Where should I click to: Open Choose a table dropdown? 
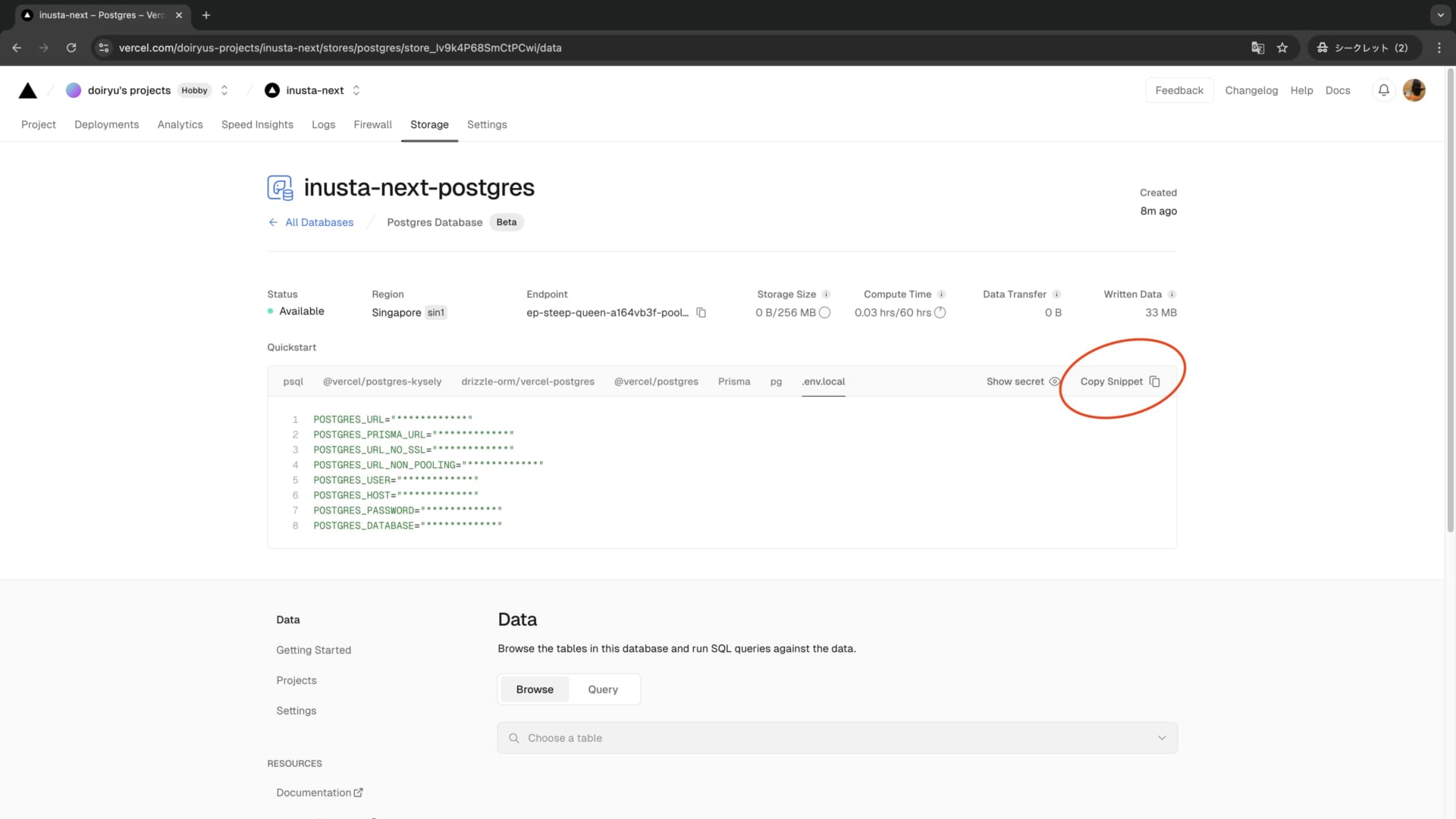837,738
